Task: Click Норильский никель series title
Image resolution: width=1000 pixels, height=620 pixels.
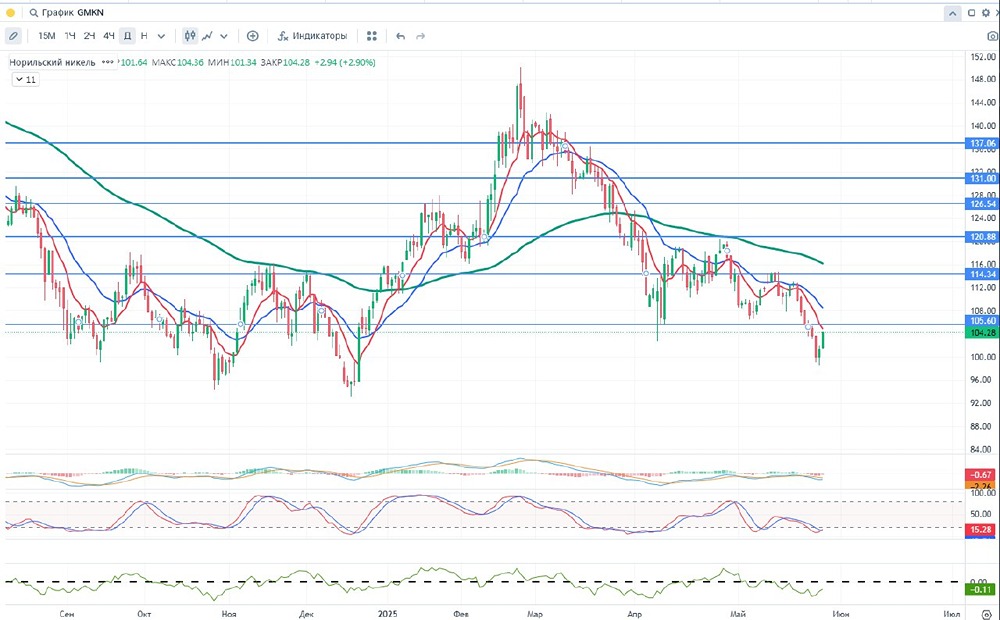Action: (x=52, y=63)
